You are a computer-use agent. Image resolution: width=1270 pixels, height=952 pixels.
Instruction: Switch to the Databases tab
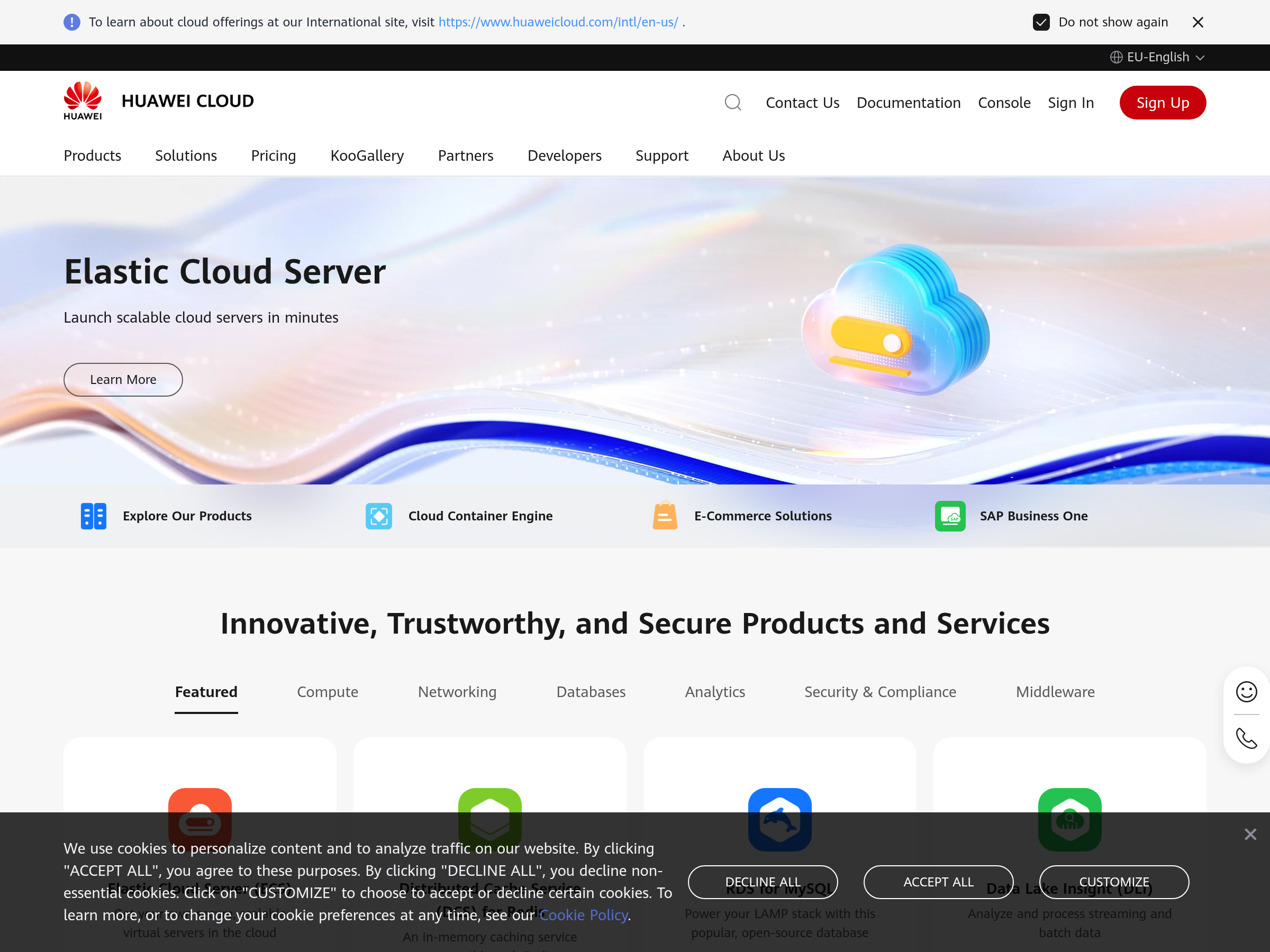point(591,692)
